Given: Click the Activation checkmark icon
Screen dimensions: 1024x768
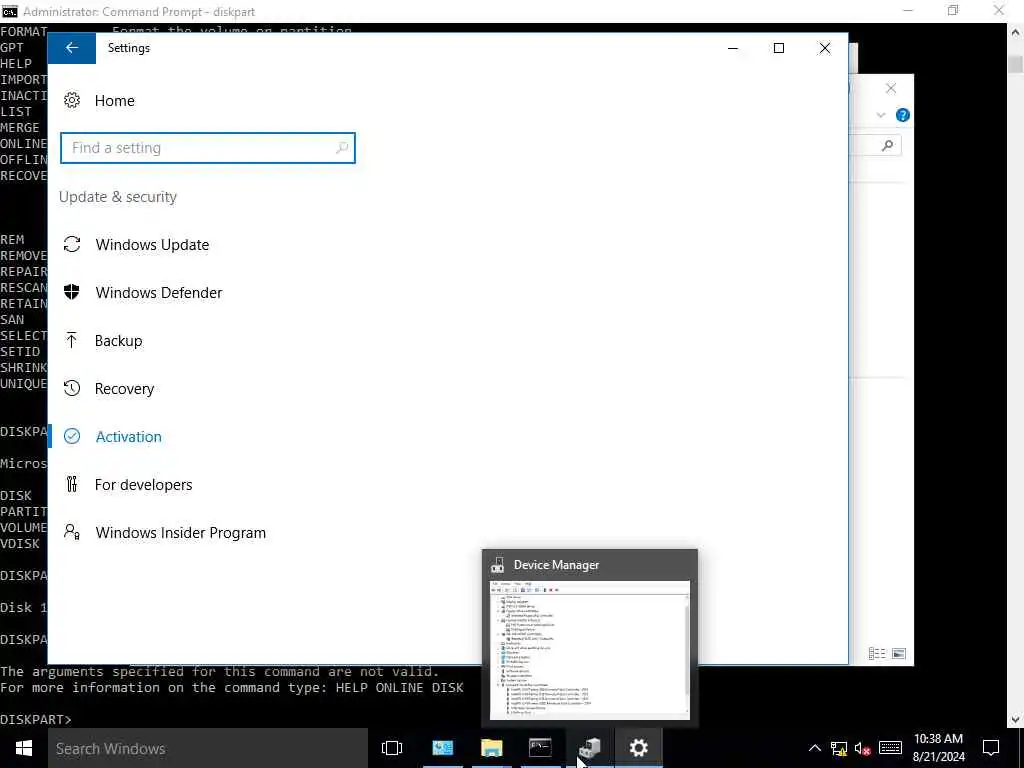Looking at the screenshot, I should [72, 436].
